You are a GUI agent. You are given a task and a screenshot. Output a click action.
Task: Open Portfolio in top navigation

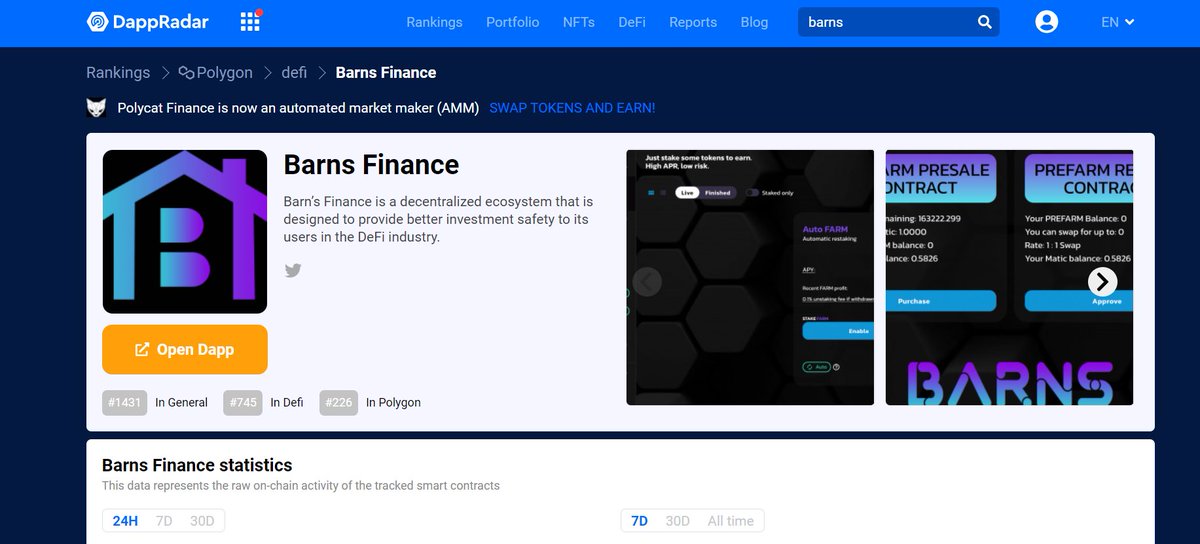coord(513,22)
